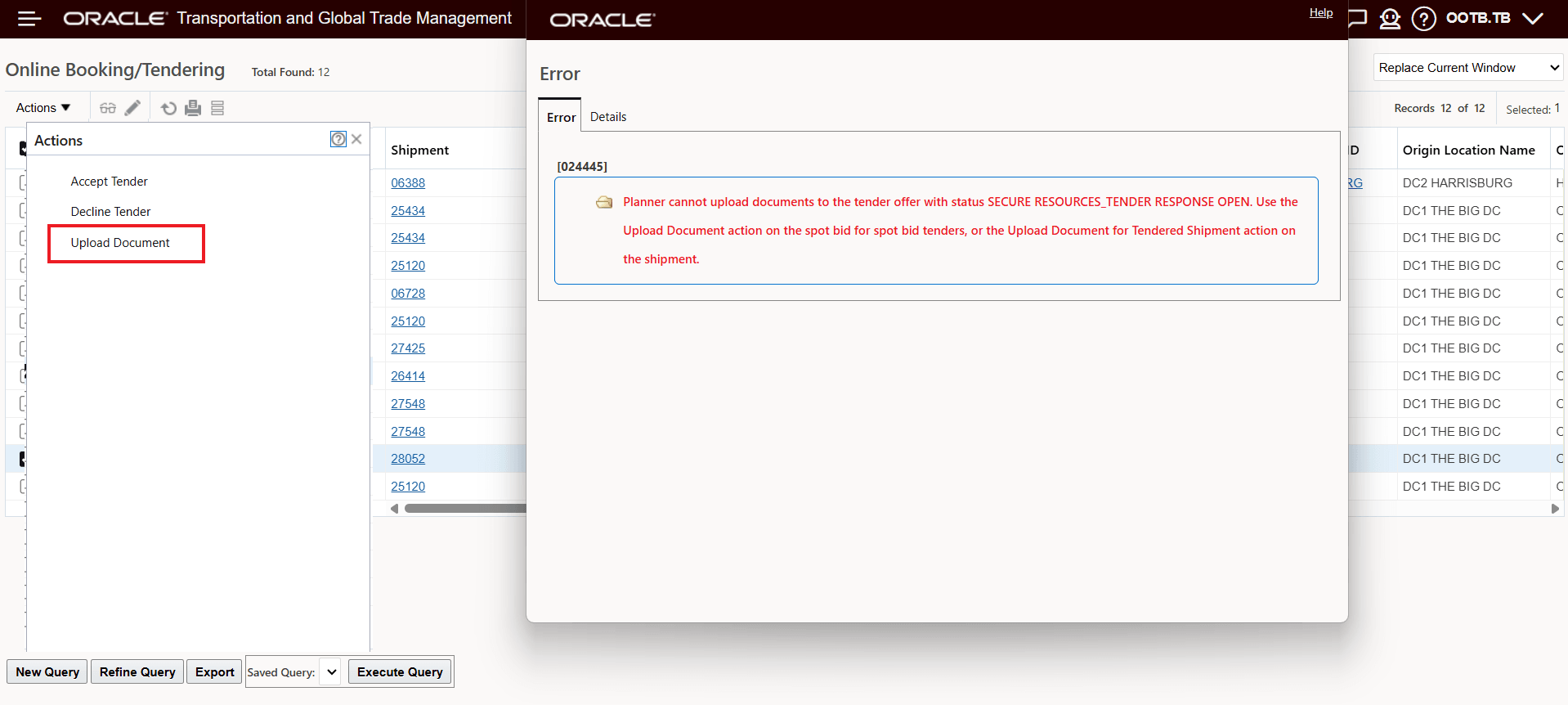Click the New Query button
This screenshot has height=705, width=1568.
[47, 672]
